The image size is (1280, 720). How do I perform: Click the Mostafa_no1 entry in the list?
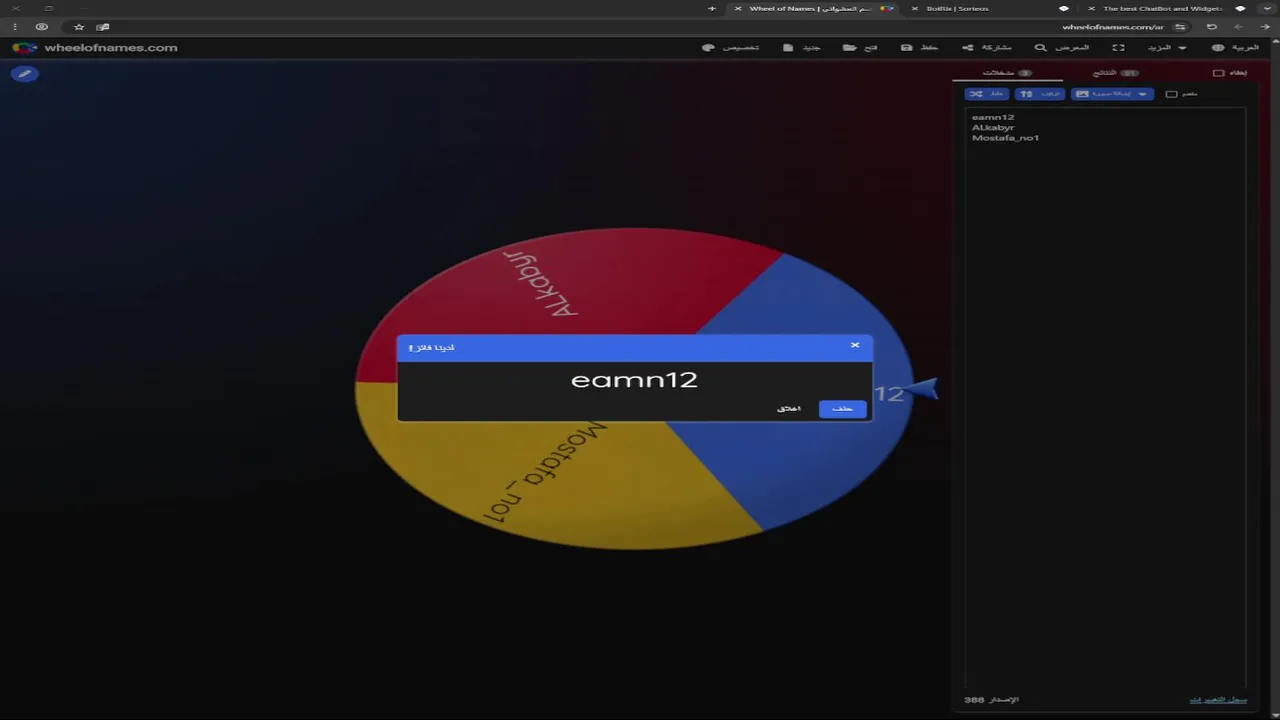click(1005, 137)
